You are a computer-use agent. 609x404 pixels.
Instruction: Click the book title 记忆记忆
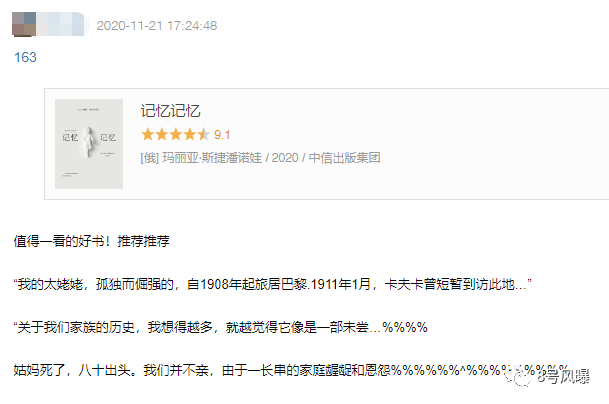[x=170, y=111]
